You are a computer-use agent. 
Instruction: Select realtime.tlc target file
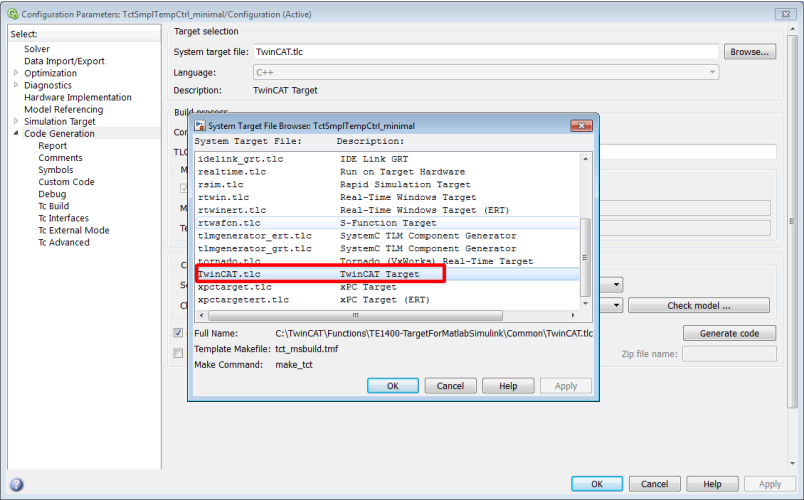388,172
